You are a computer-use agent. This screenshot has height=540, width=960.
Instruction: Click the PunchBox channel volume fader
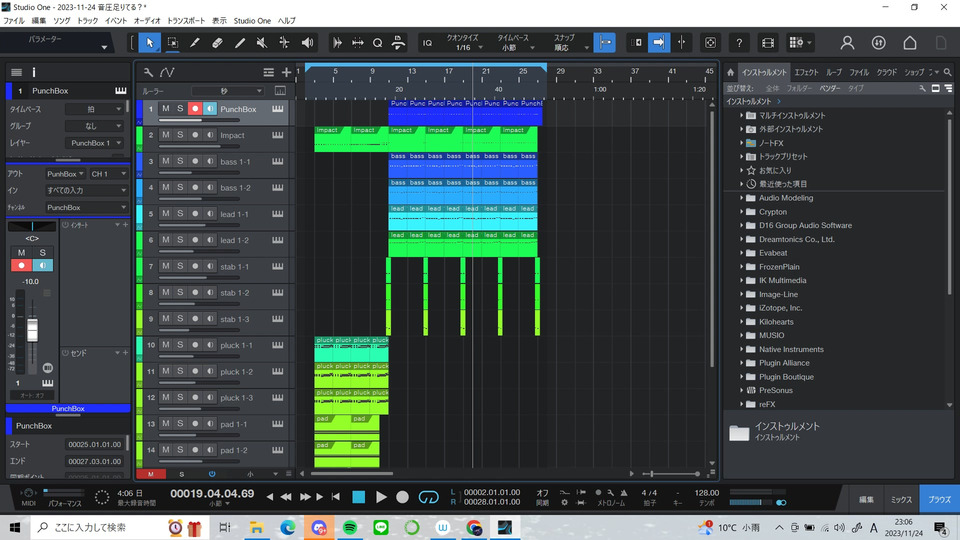[31, 331]
